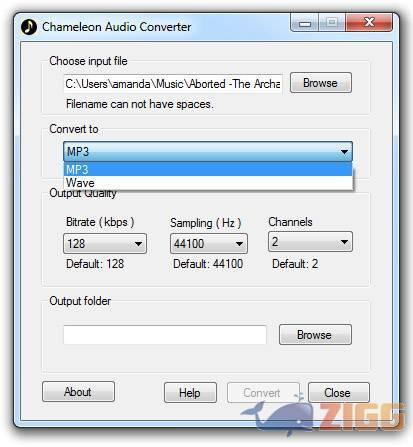This screenshot has height=447, width=413.
Task: Collapse the Convert to dropdown arrow
Action: pyautogui.click(x=344, y=152)
